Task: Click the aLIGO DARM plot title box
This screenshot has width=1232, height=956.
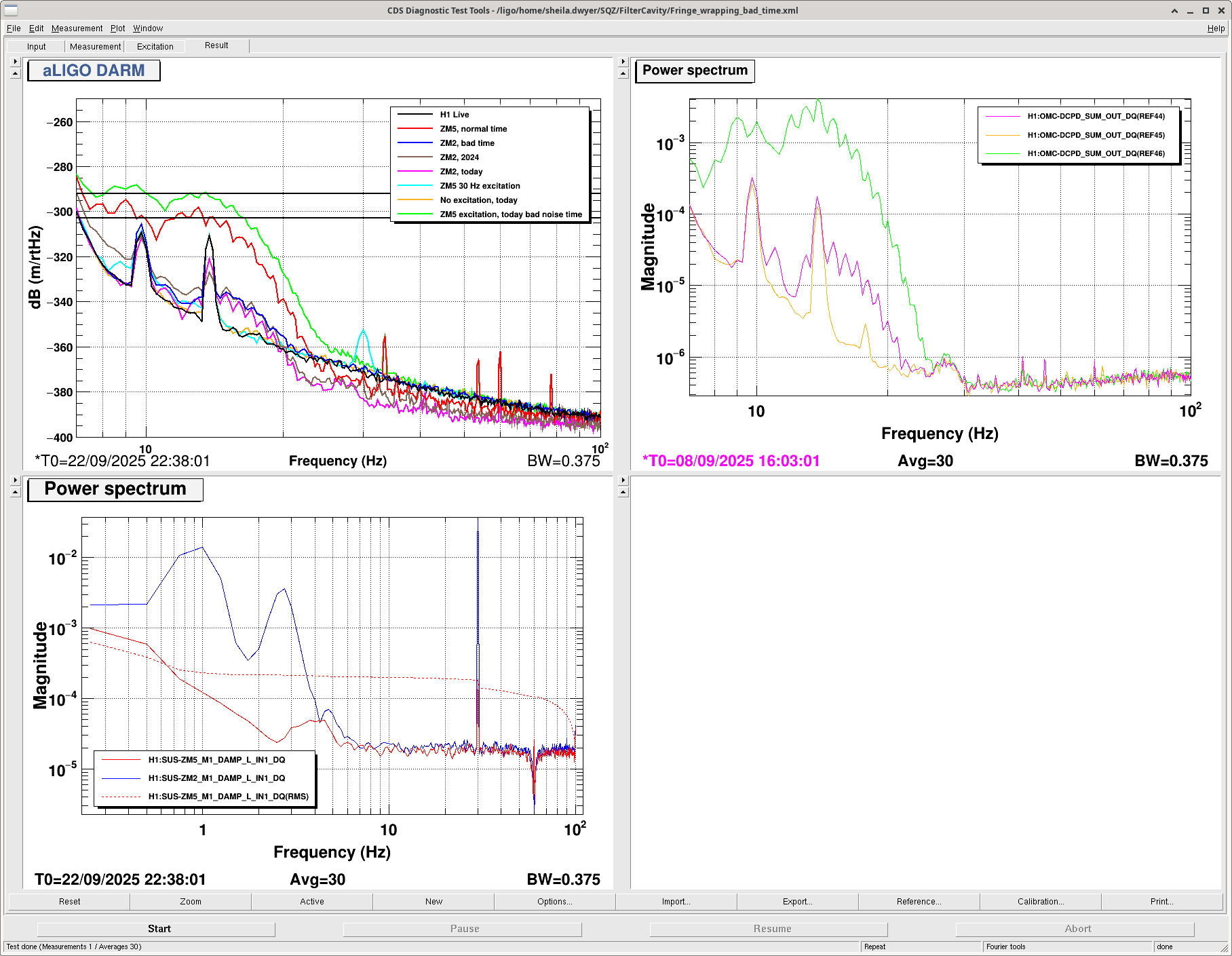Action: (94, 71)
